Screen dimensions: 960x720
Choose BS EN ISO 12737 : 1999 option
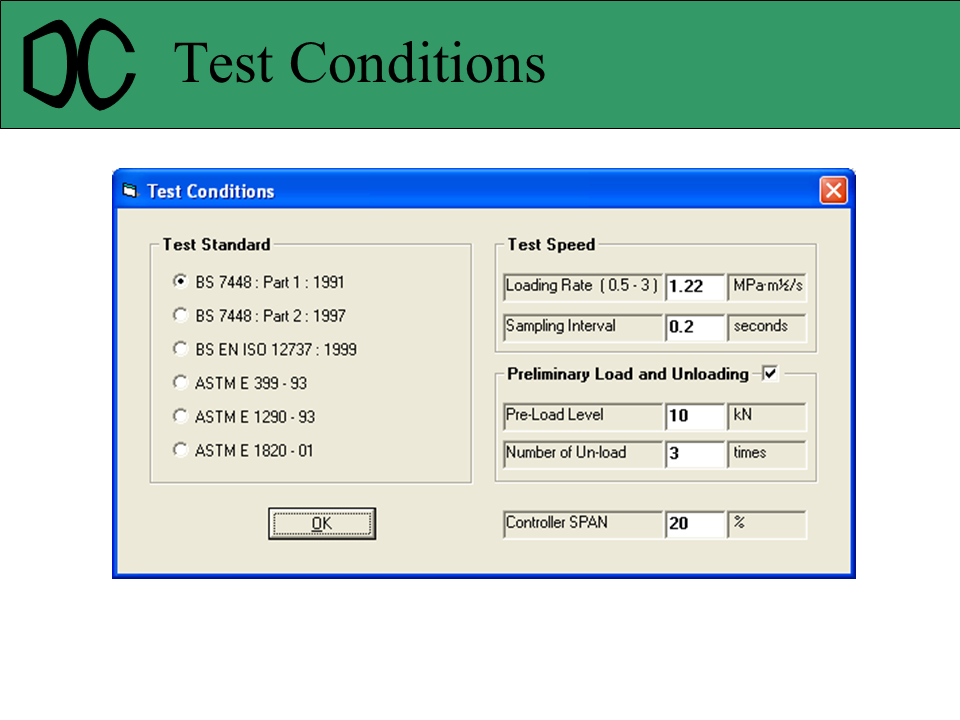point(180,349)
